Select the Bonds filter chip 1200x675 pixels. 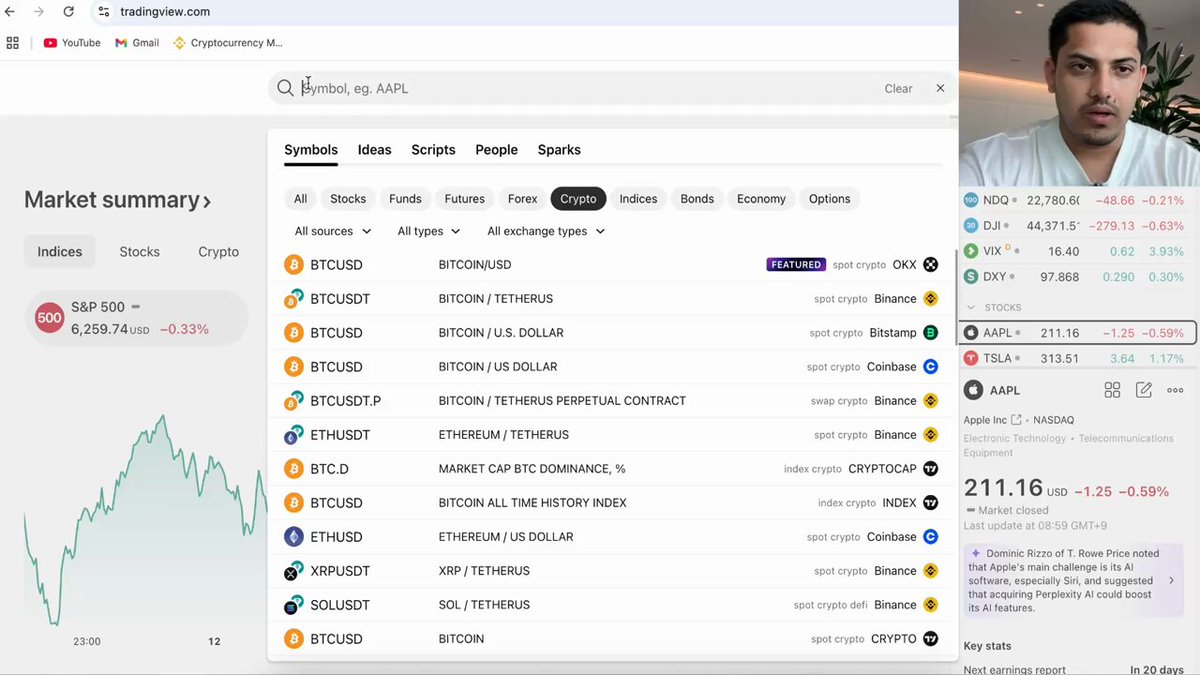[x=697, y=199]
